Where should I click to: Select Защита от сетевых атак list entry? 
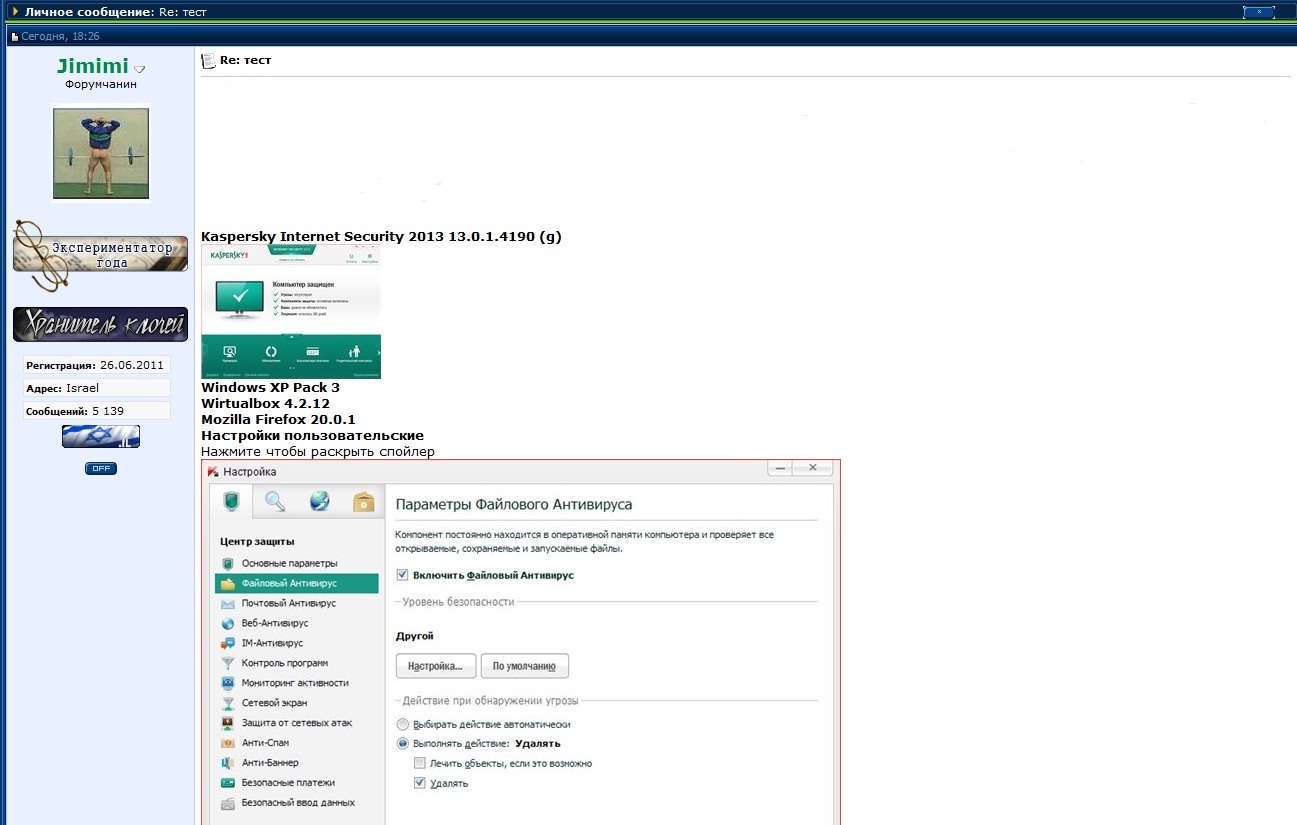pyautogui.click(x=297, y=723)
